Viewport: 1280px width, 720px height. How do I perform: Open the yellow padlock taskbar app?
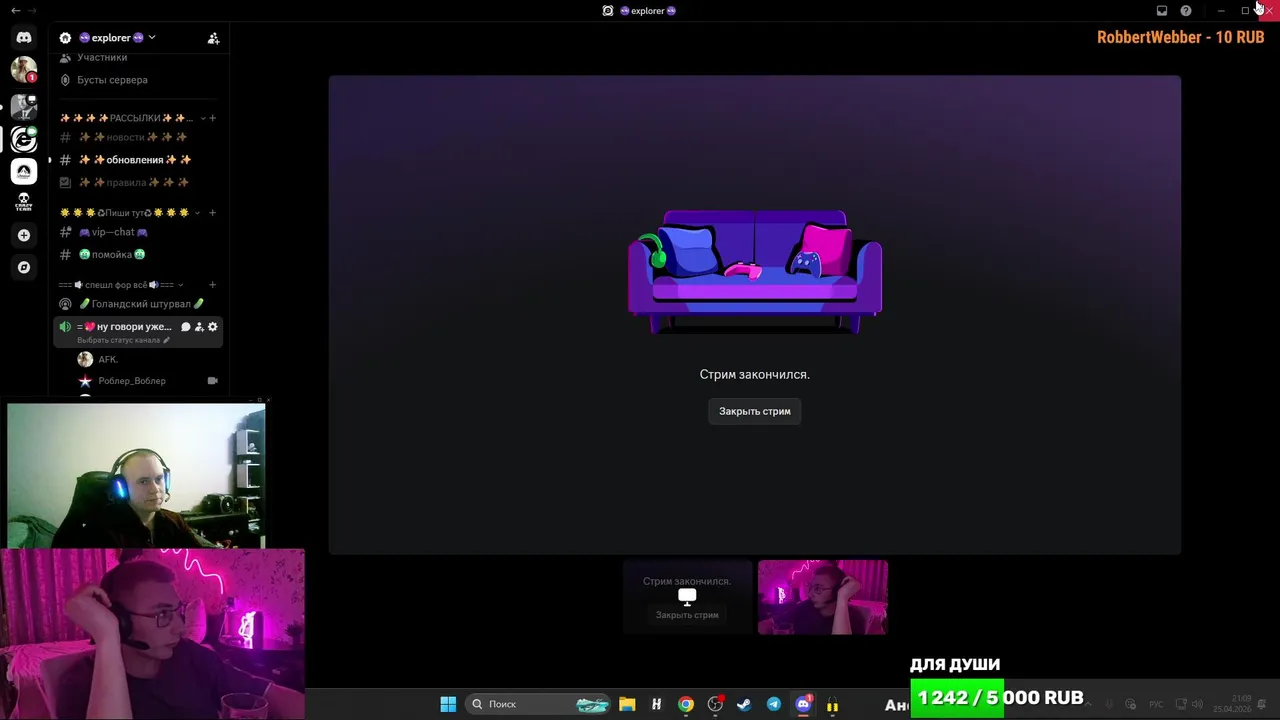point(832,704)
